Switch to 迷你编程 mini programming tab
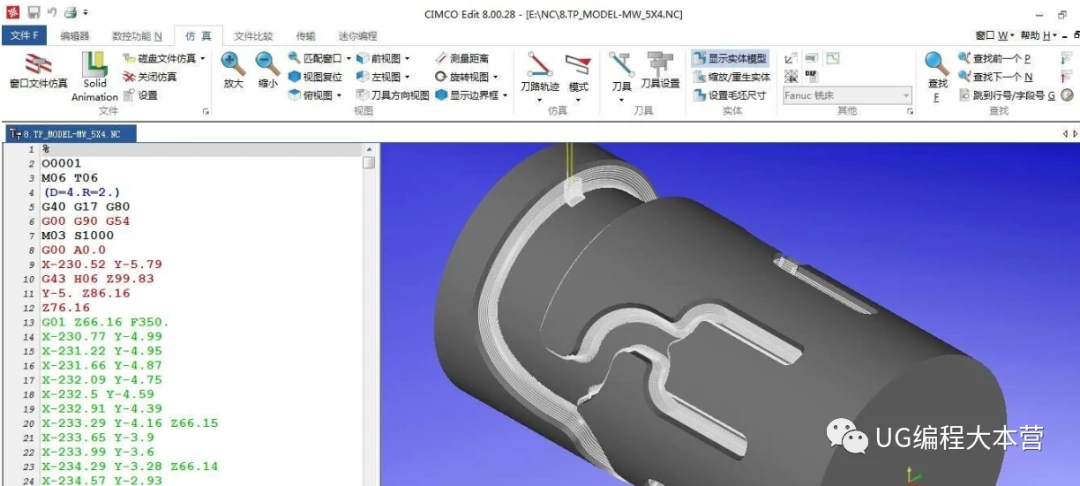The image size is (1080, 486). click(x=357, y=36)
